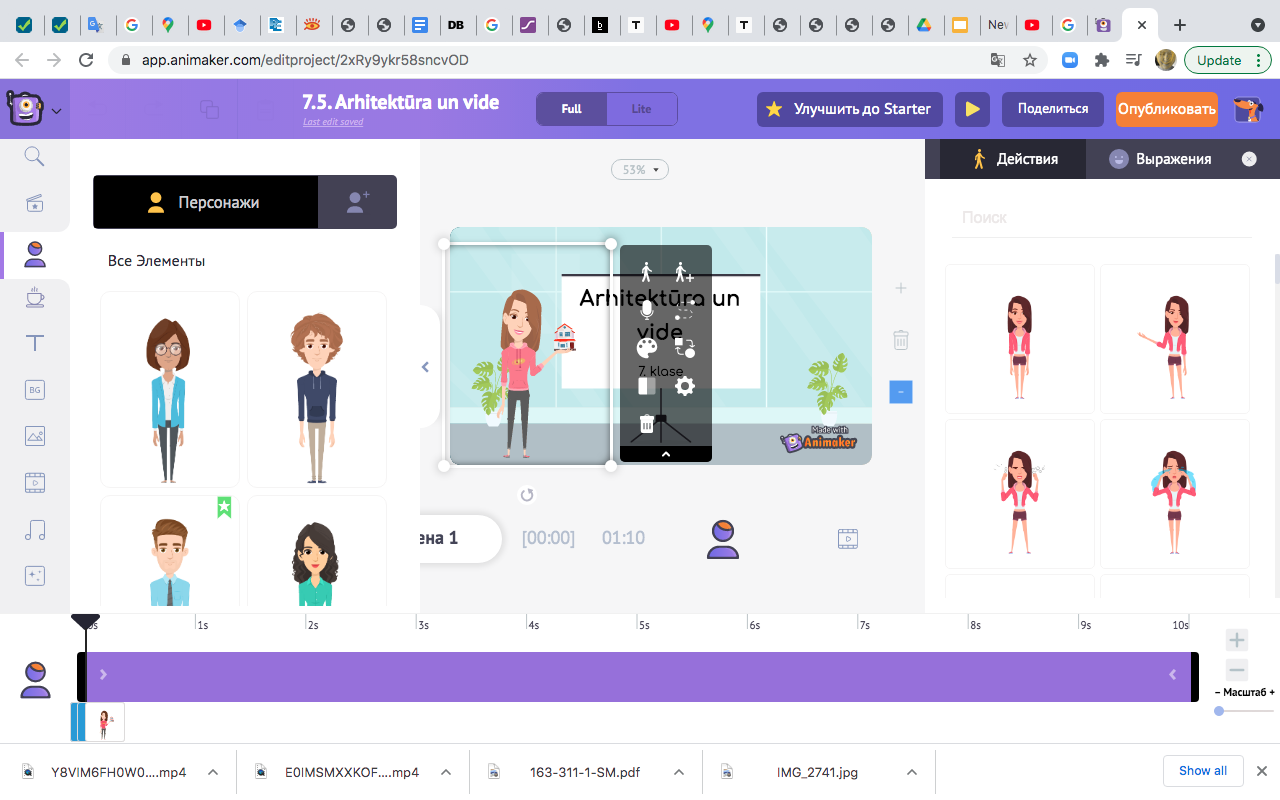The width and height of the screenshot is (1280, 800).
Task: Click the browser address bar URL
Action: [x=305, y=60]
